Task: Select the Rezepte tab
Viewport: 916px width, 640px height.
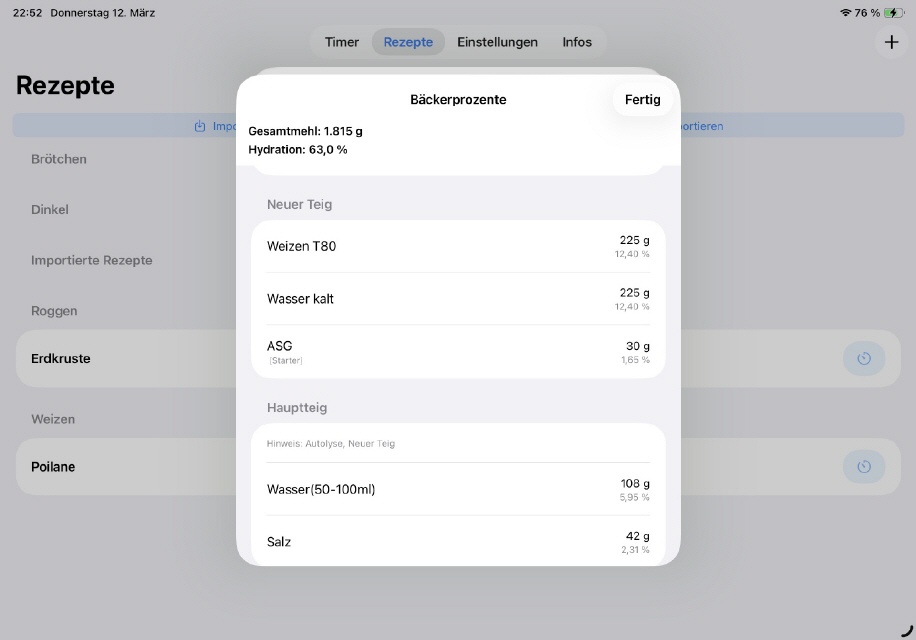Action: (408, 42)
